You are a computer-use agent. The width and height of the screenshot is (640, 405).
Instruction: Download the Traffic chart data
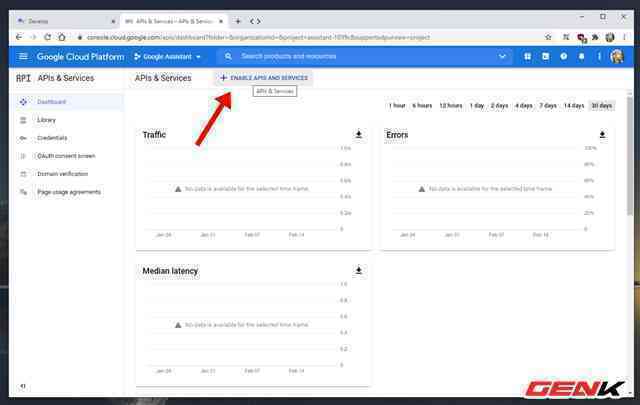358,134
